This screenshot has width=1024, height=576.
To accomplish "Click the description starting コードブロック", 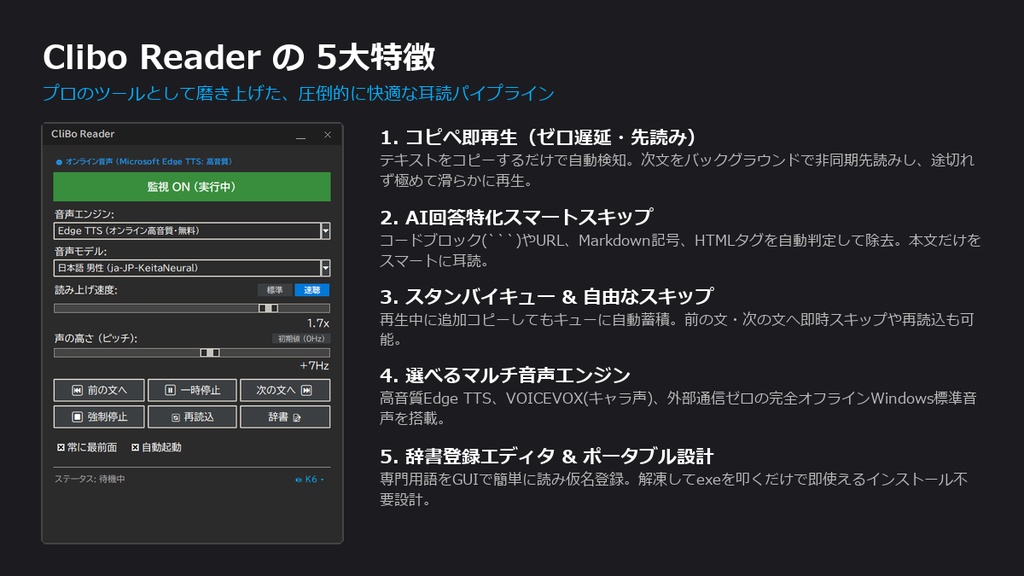I will coord(680,251).
